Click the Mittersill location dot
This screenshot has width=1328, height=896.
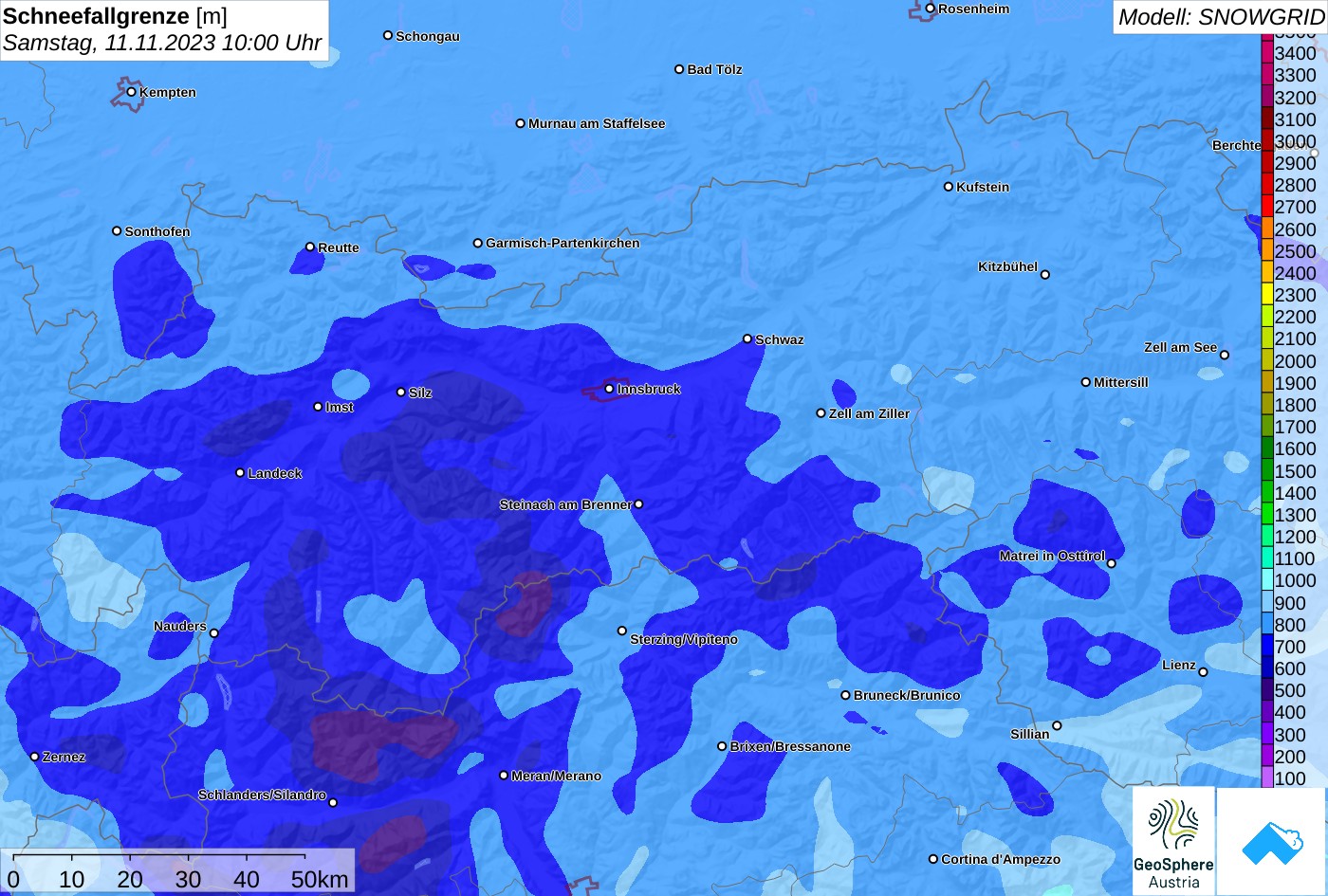(1086, 382)
